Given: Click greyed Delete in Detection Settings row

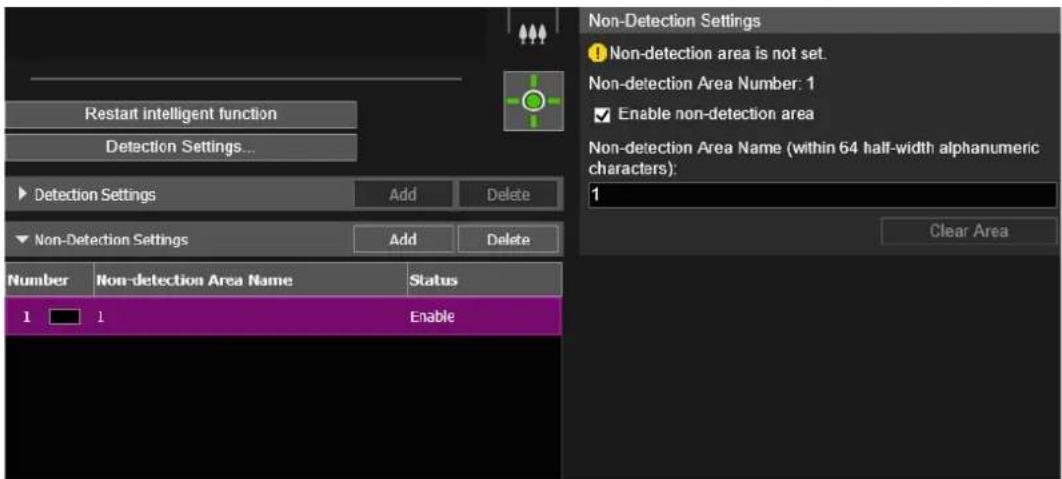Looking at the screenshot, I should (508, 195).
